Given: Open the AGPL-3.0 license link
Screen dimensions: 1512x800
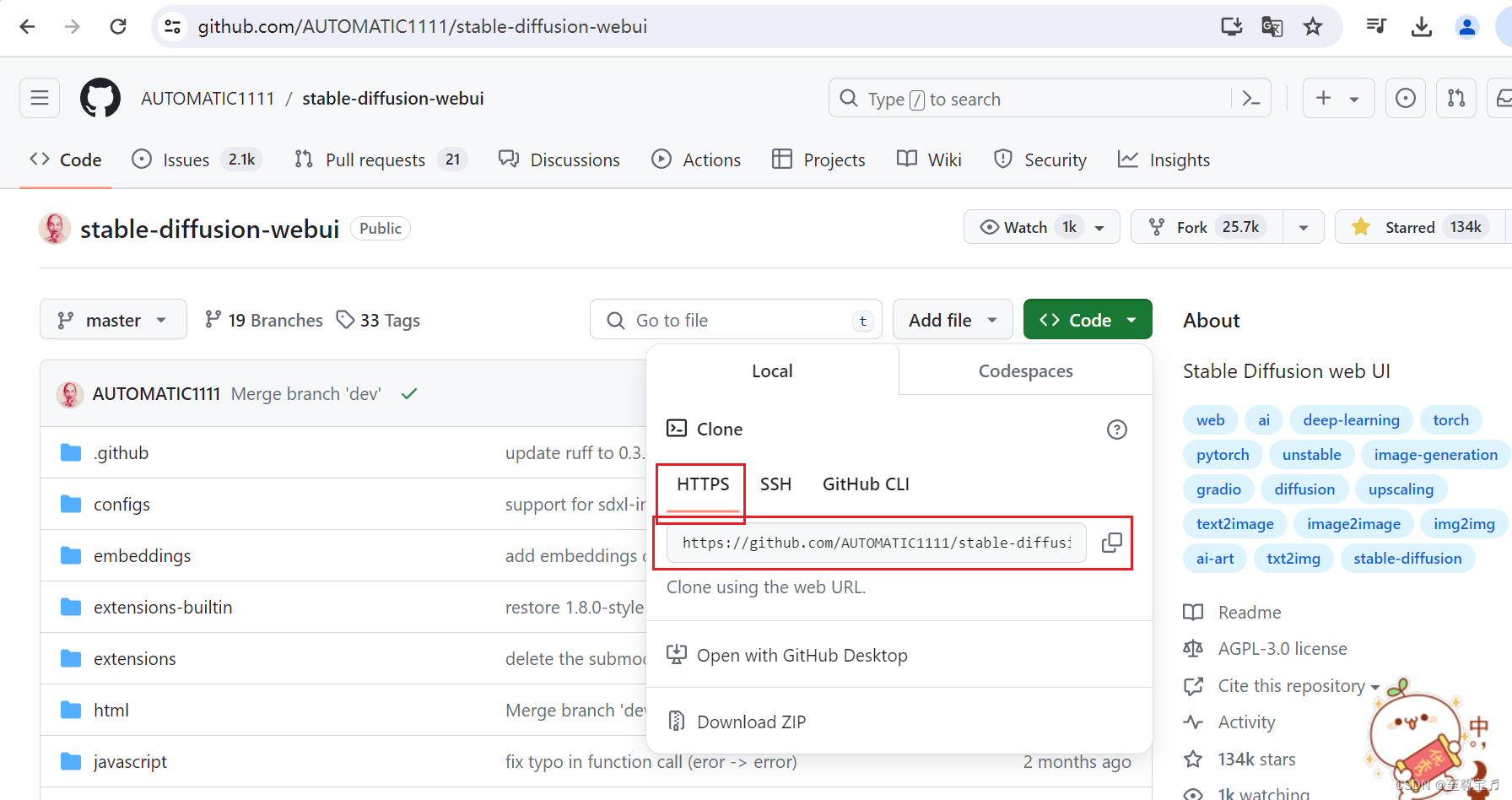Looking at the screenshot, I should 1266,649.
